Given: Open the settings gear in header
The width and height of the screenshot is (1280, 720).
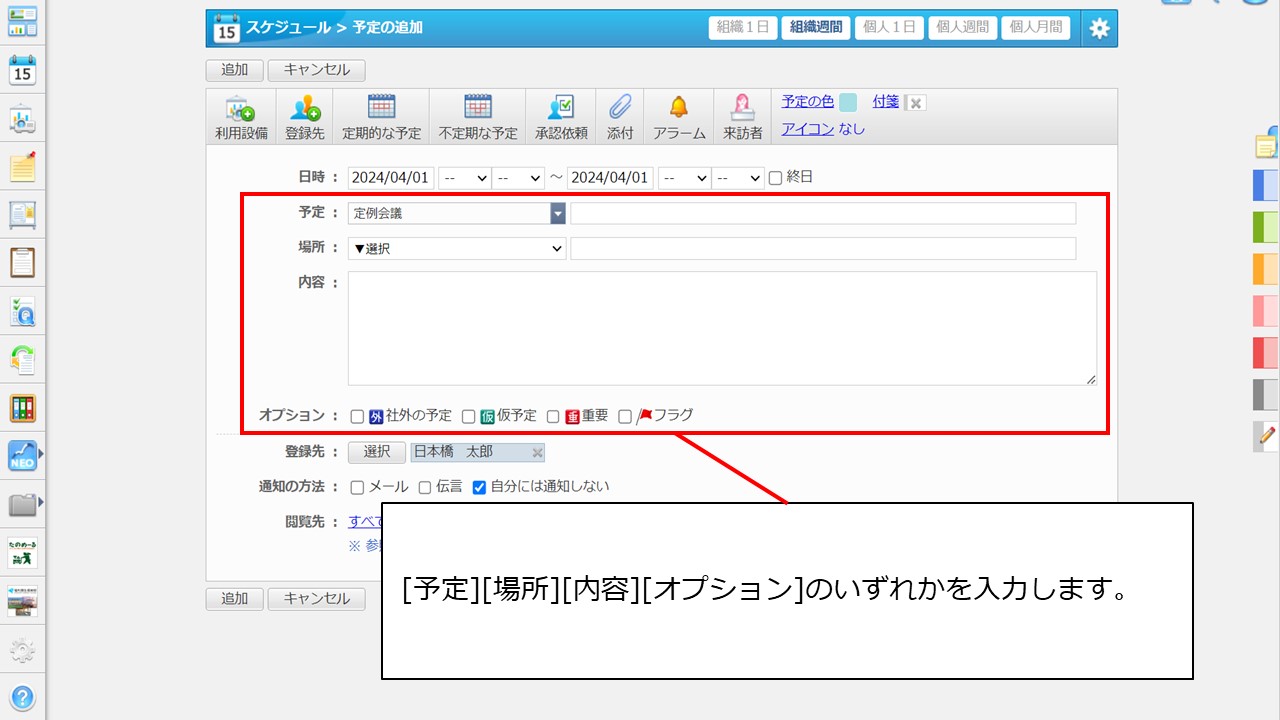Looking at the screenshot, I should pyautogui.click(x=1099, y=28).
